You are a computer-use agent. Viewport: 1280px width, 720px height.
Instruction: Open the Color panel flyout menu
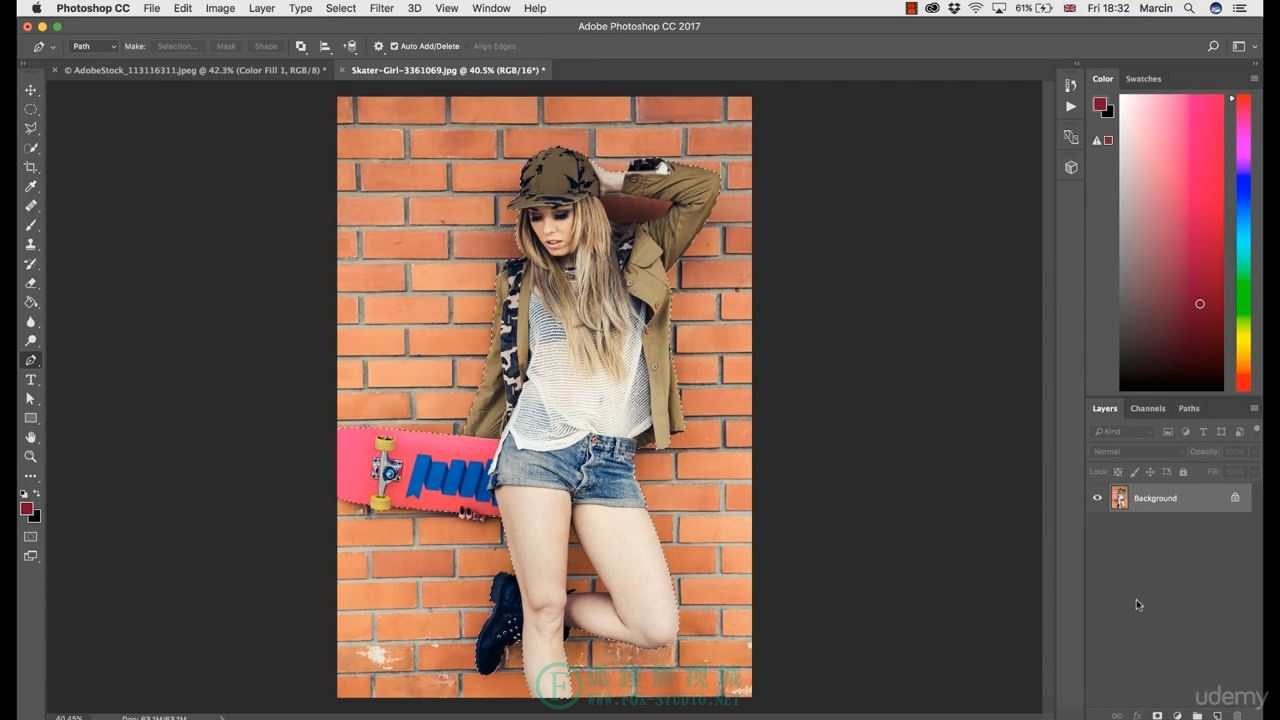(x=1254, y=78)
